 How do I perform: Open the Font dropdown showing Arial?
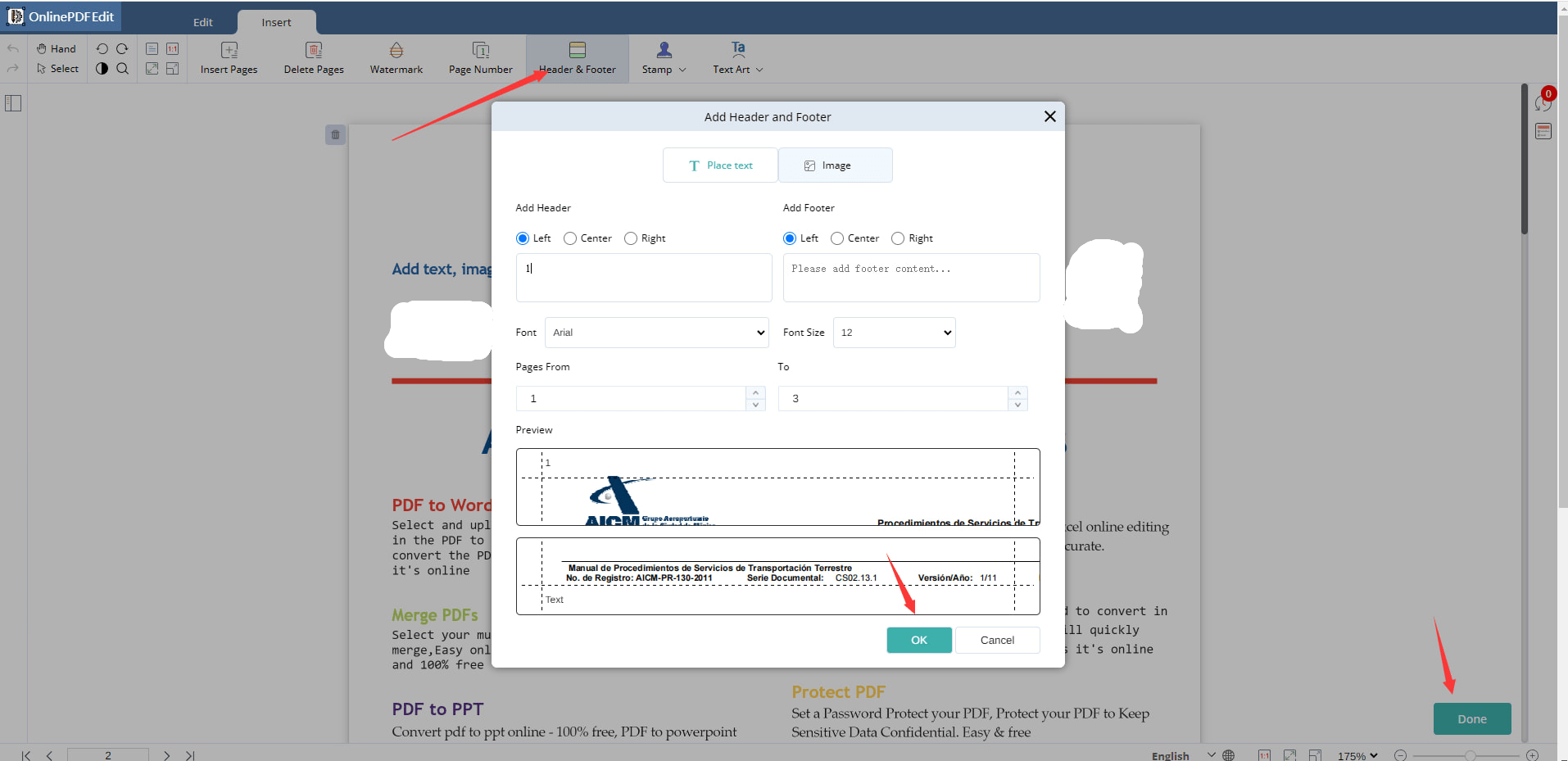coord(656,332)
